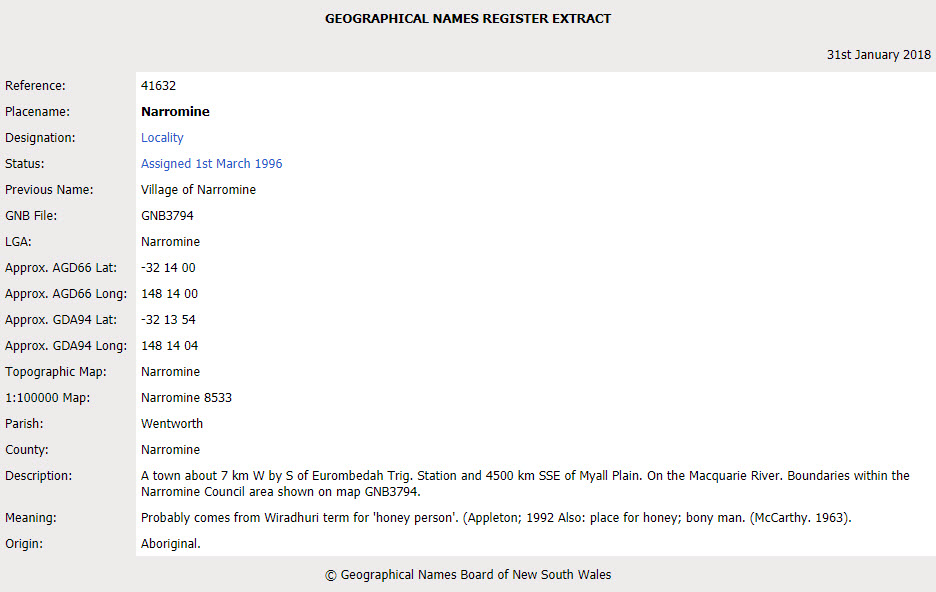Screen dimensions: 936x592
Task: Click the AGD66 latitude value -32 14 00
Action: click(168, 268)
